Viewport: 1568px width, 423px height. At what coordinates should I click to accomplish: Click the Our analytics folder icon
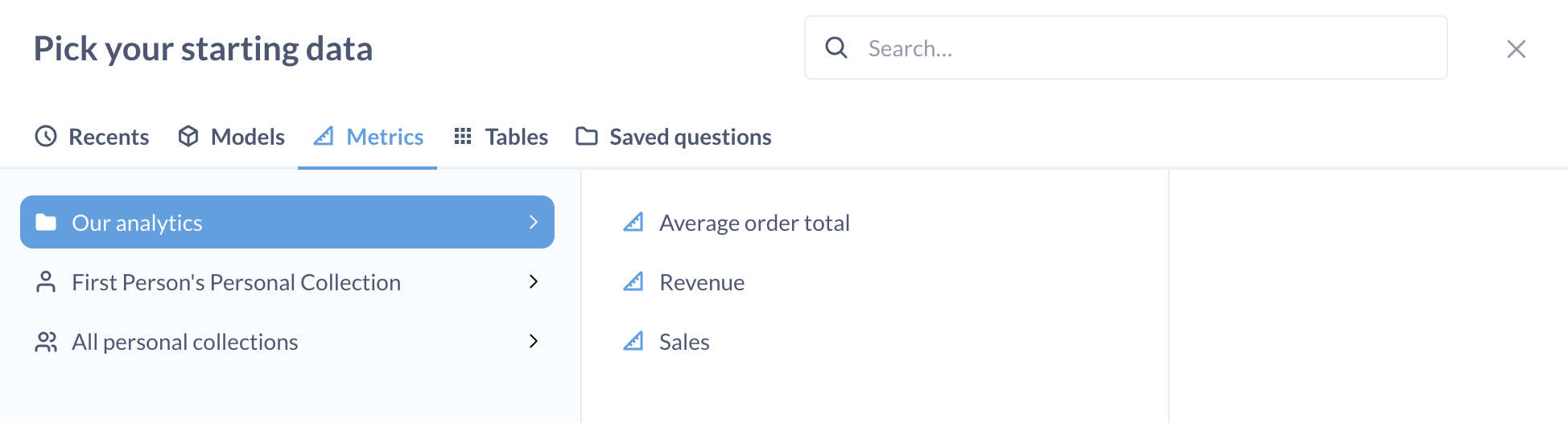[47, 223]
